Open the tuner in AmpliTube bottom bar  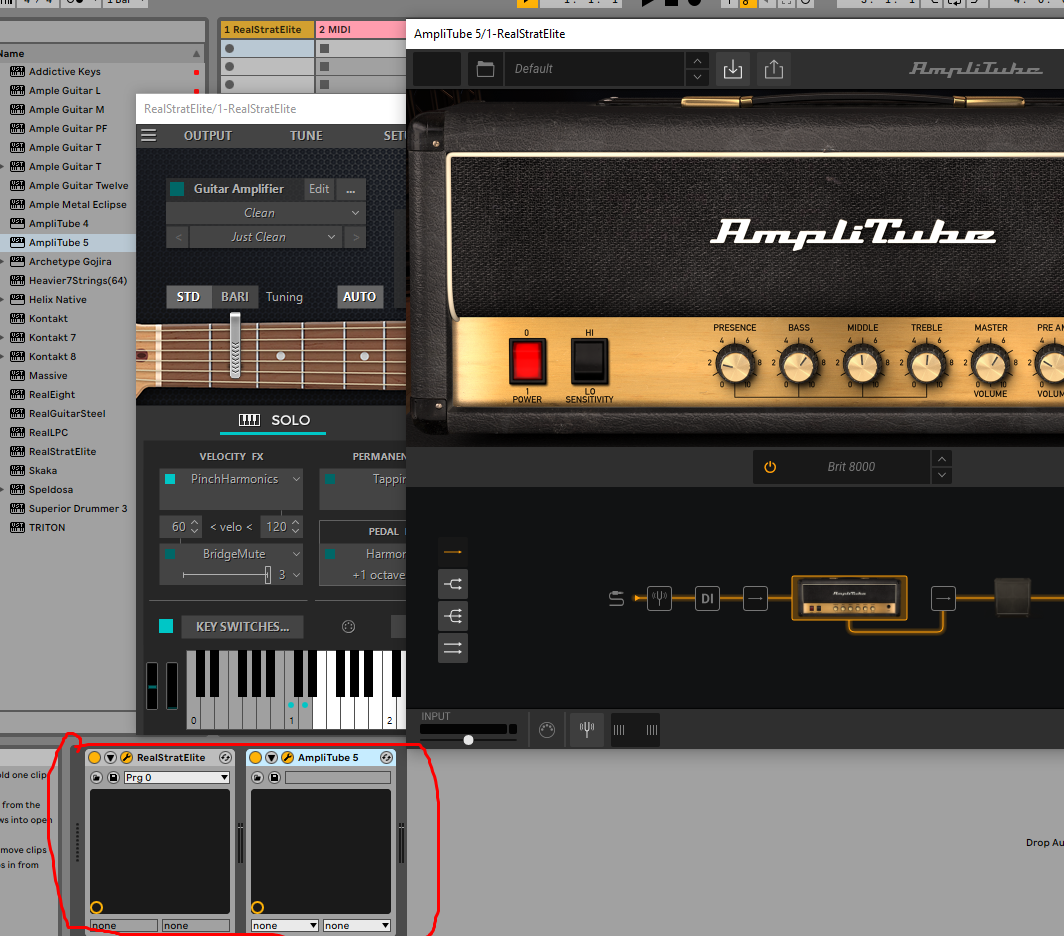586,730
